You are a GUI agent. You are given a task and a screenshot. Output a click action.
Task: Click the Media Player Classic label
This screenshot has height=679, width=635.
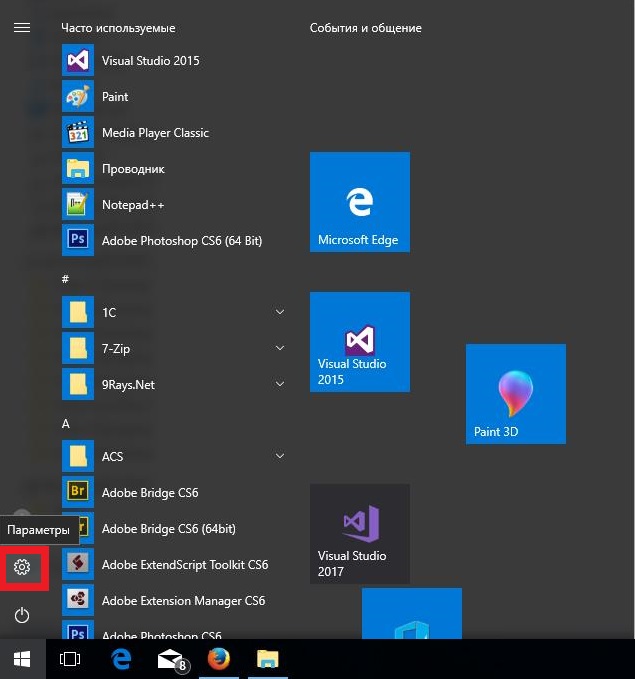pyautogui.click(x=156, y=133)
